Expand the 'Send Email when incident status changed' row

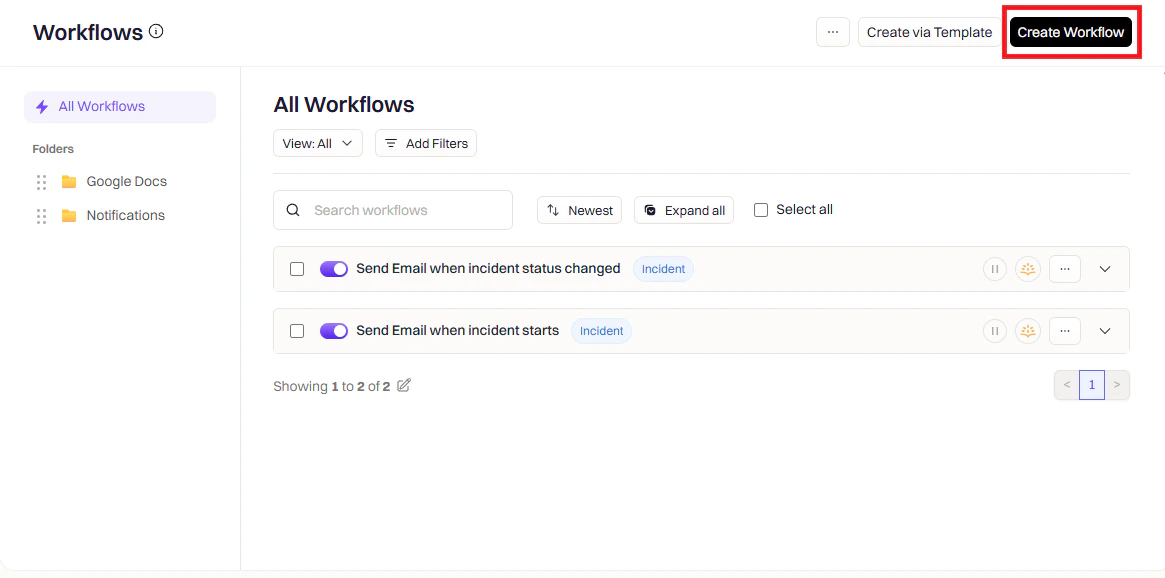[x=1105, y=268]
